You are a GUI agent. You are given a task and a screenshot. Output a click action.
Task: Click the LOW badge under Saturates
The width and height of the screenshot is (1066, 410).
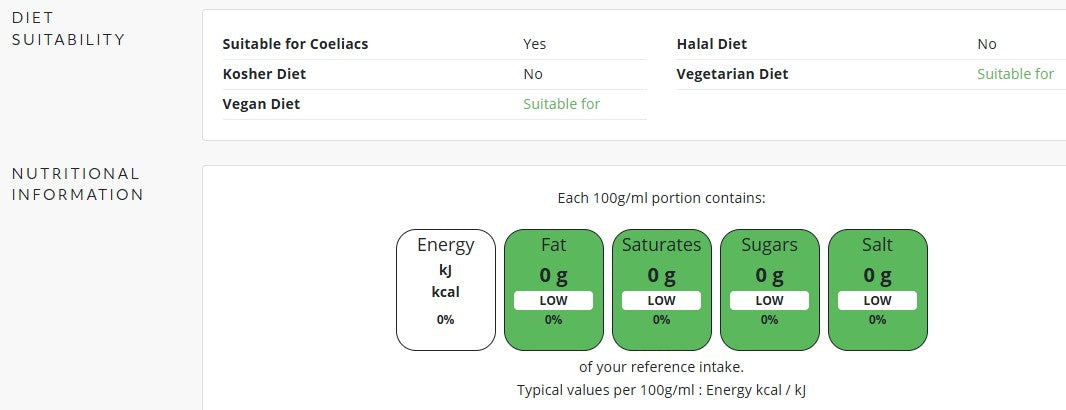click(661, 300)
